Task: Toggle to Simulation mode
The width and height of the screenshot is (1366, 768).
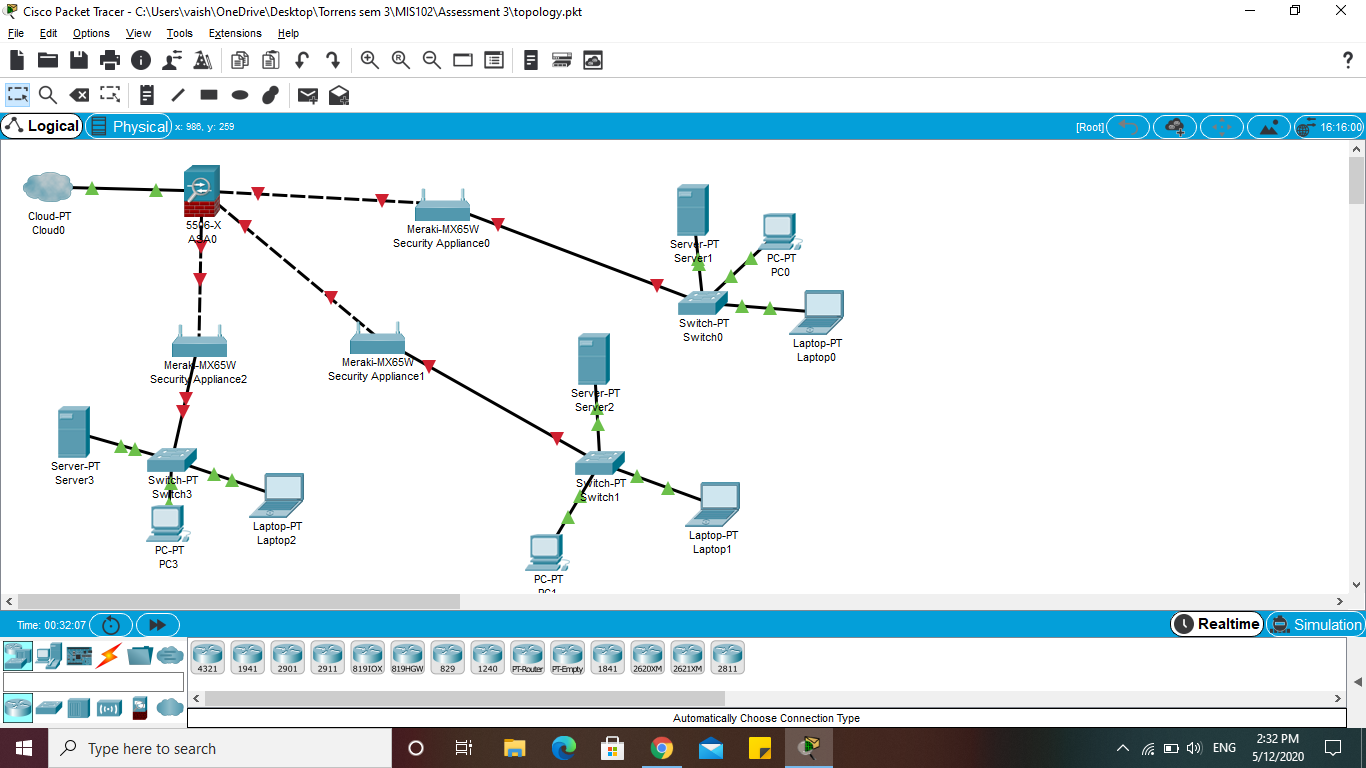Action: [1315, 624]
